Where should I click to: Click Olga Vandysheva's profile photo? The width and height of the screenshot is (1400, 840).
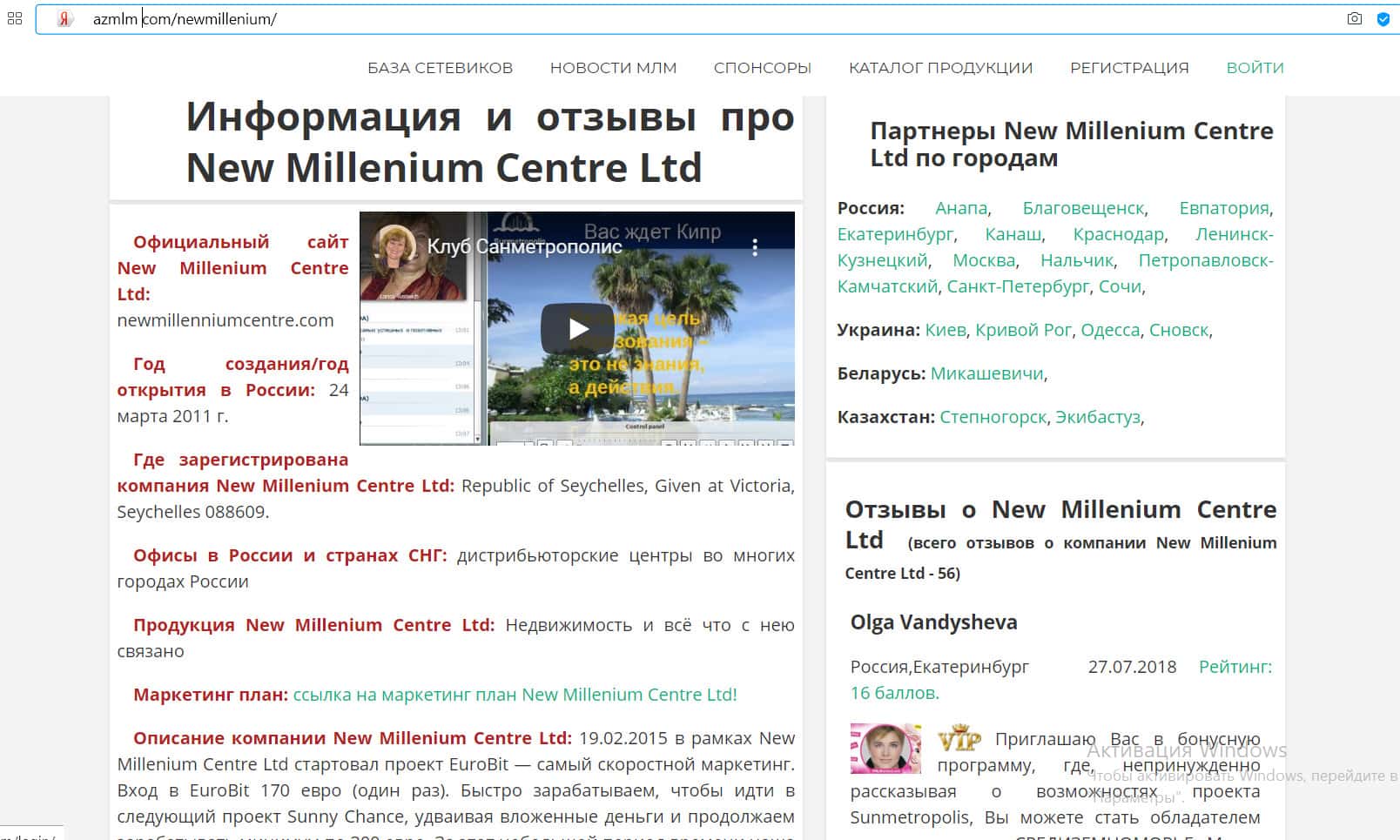(x=885, y=748)
